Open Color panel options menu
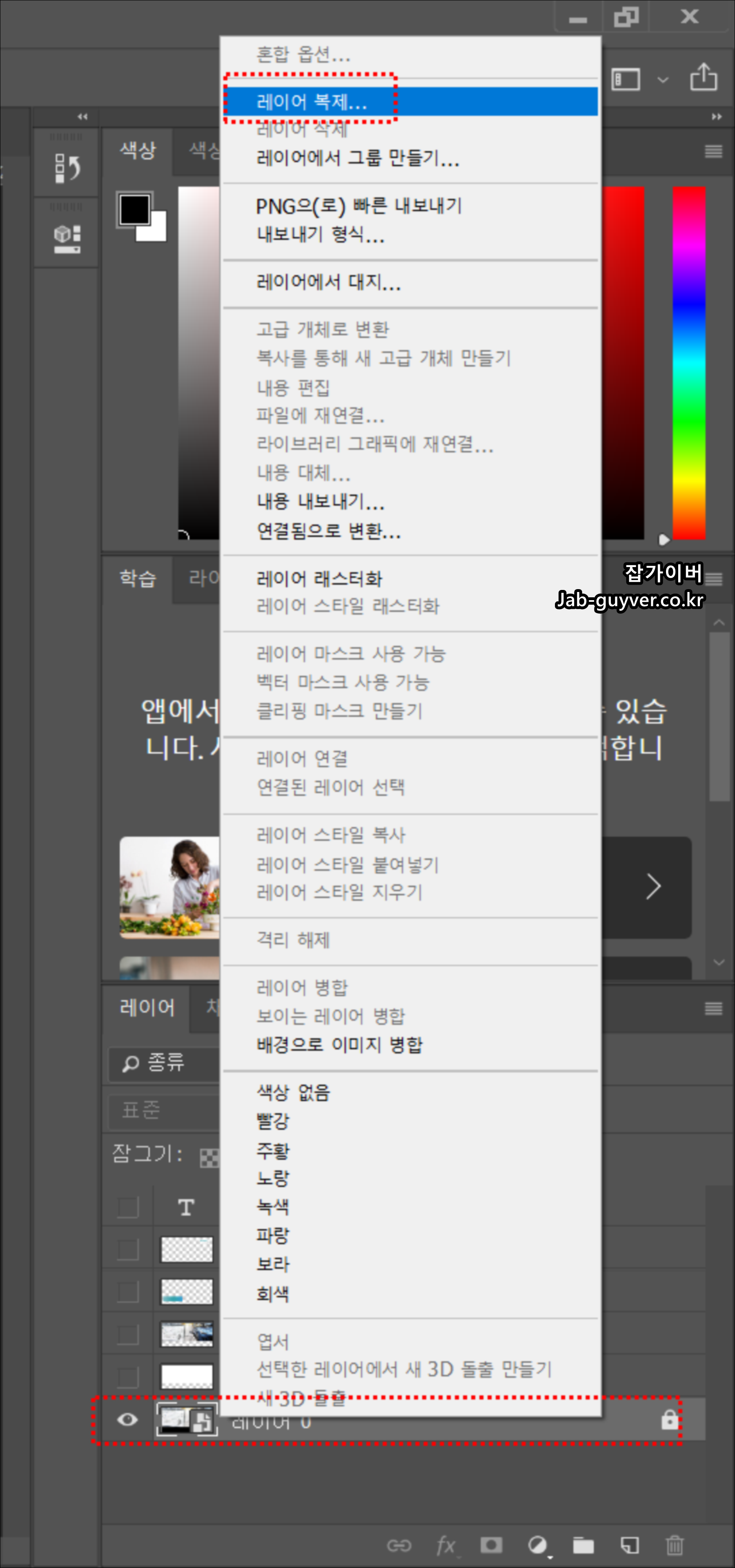 pyautogui.click(x=714, y=152)
